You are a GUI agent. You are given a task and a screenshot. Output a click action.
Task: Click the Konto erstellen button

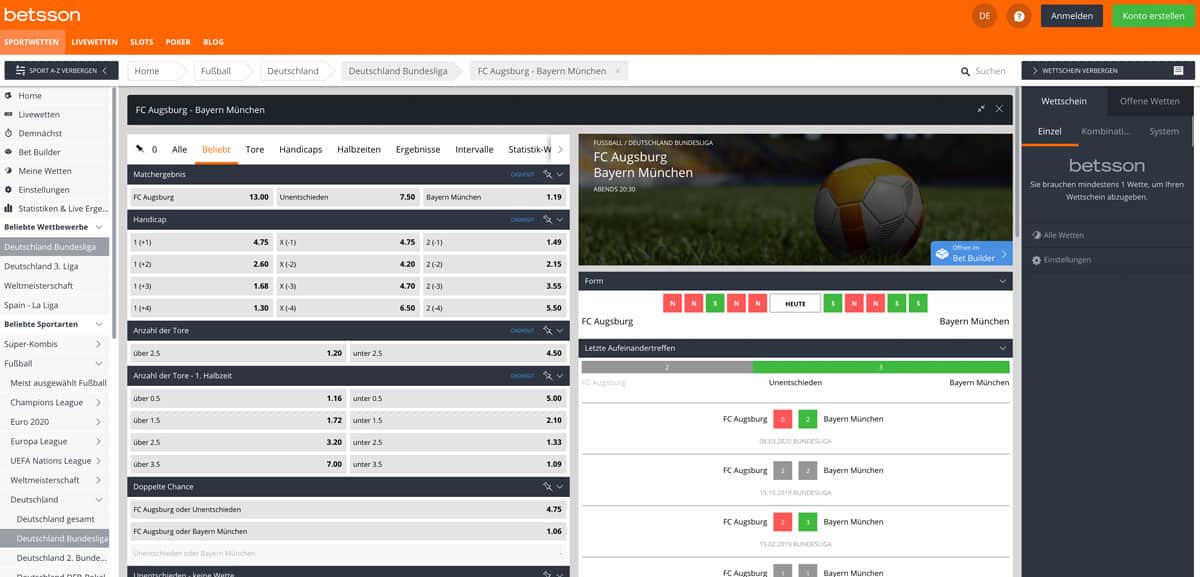pyautogui.click(x=1153, y=16)
